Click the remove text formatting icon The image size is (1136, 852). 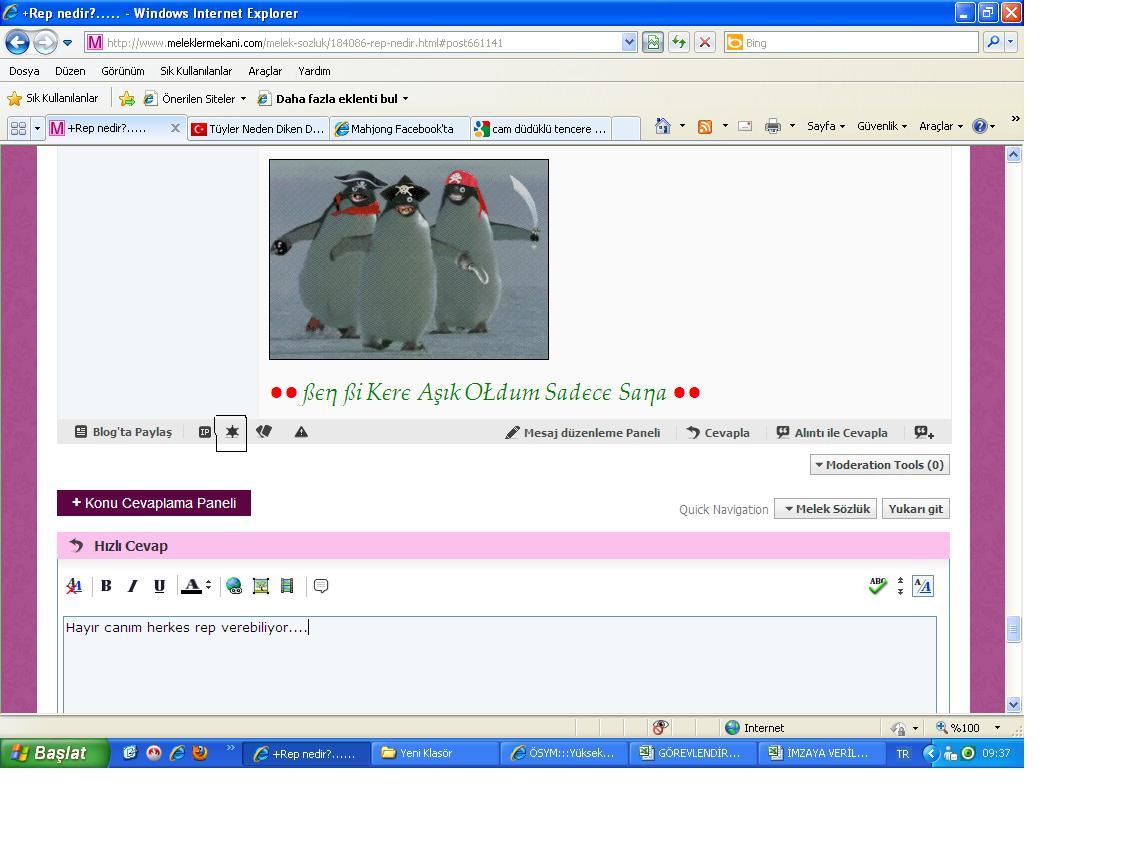coord(74,586)
